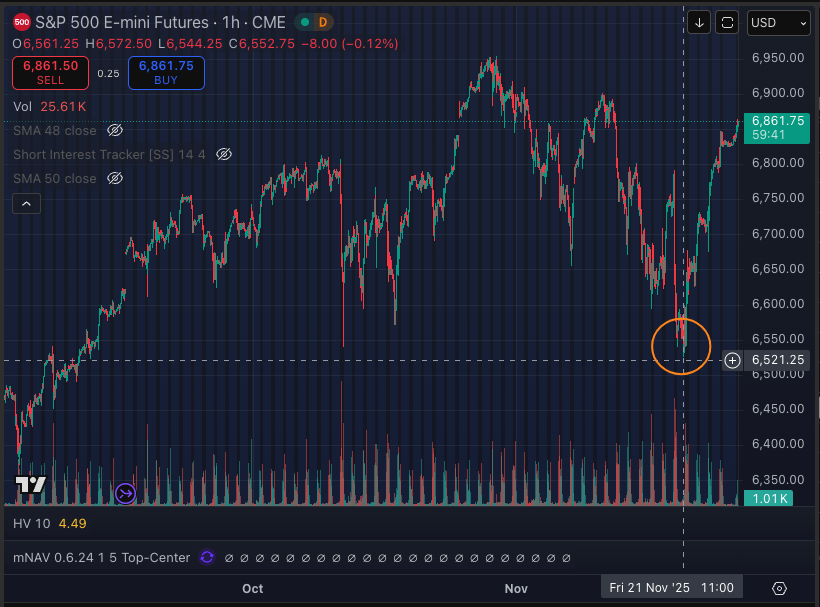The image size is (820, 607).
Task: Click the 6,521.25 crosshair price label
Action: click(778, 360)
